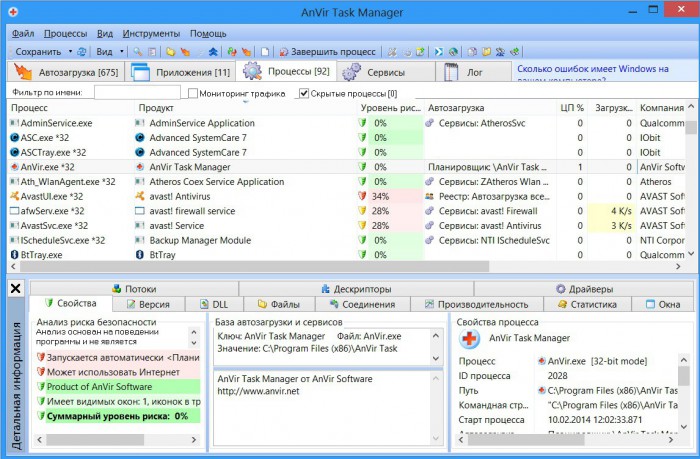This screenshot has height=459, width=700.
Task: Switch to the Сервисы tab
Action: point(385,72)
